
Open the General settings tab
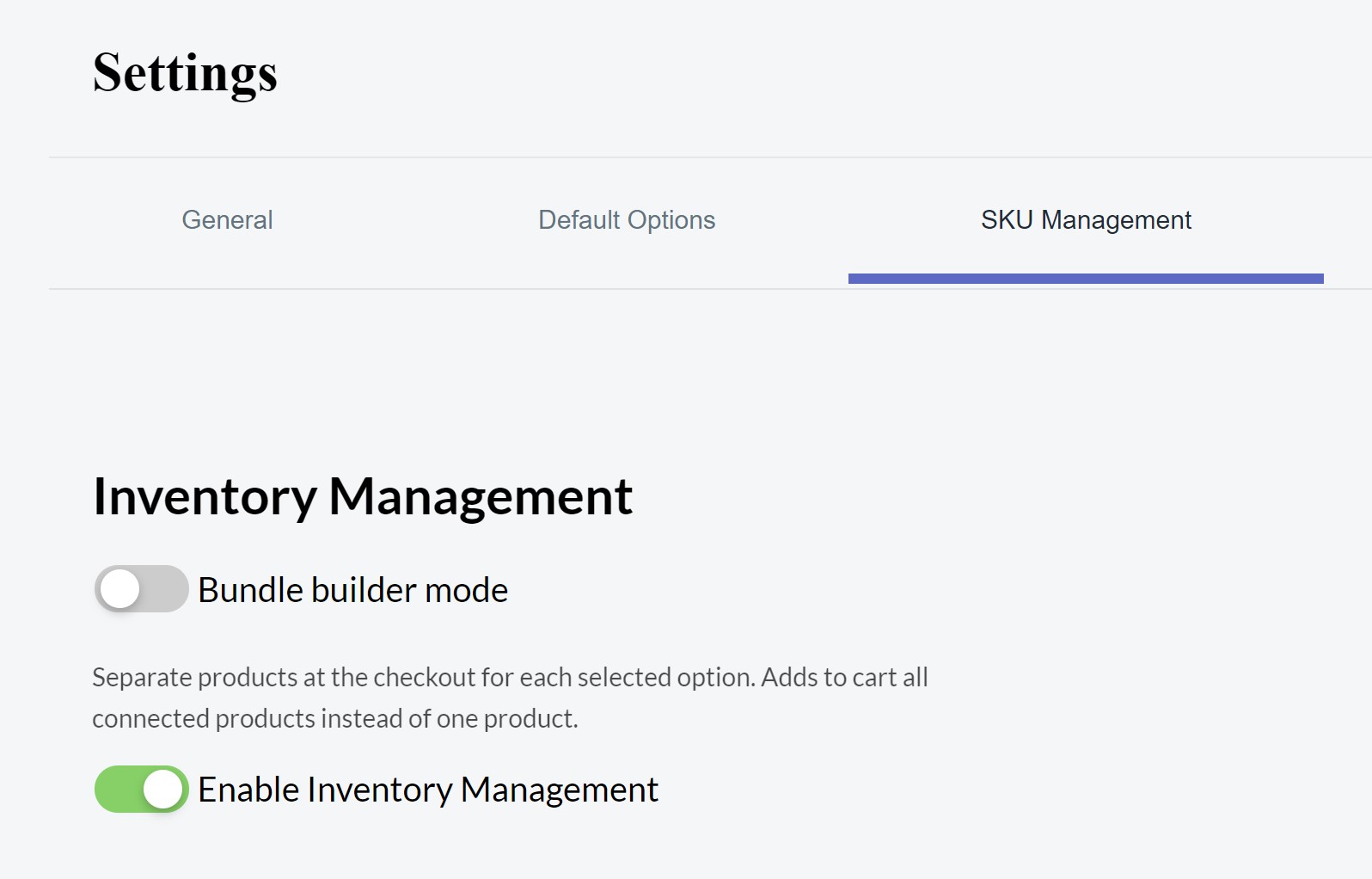[x=227, y=220]
